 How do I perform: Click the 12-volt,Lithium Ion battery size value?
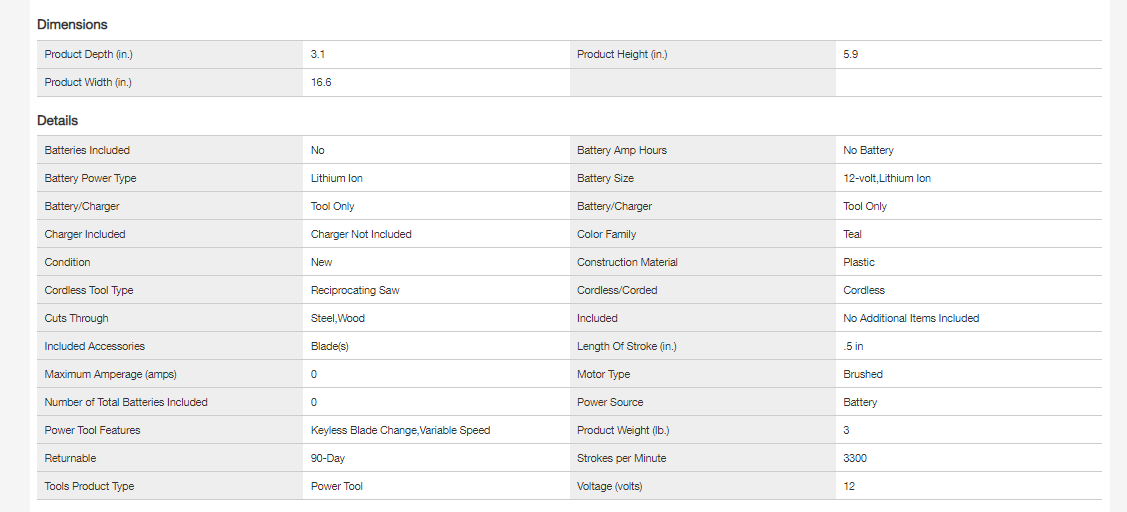[887, 178]
